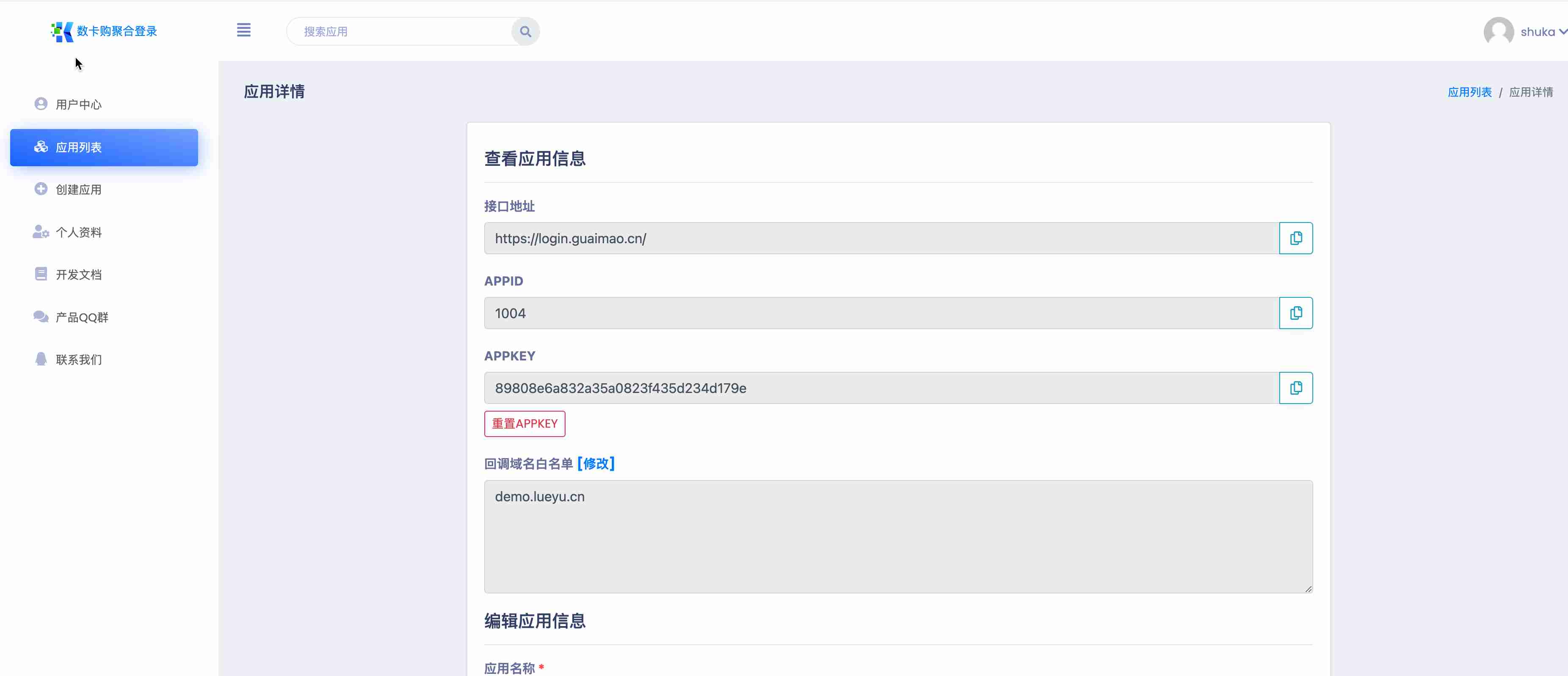
Task: Copy the interface URL with copy icon
Action: [x=1295, y=239]
